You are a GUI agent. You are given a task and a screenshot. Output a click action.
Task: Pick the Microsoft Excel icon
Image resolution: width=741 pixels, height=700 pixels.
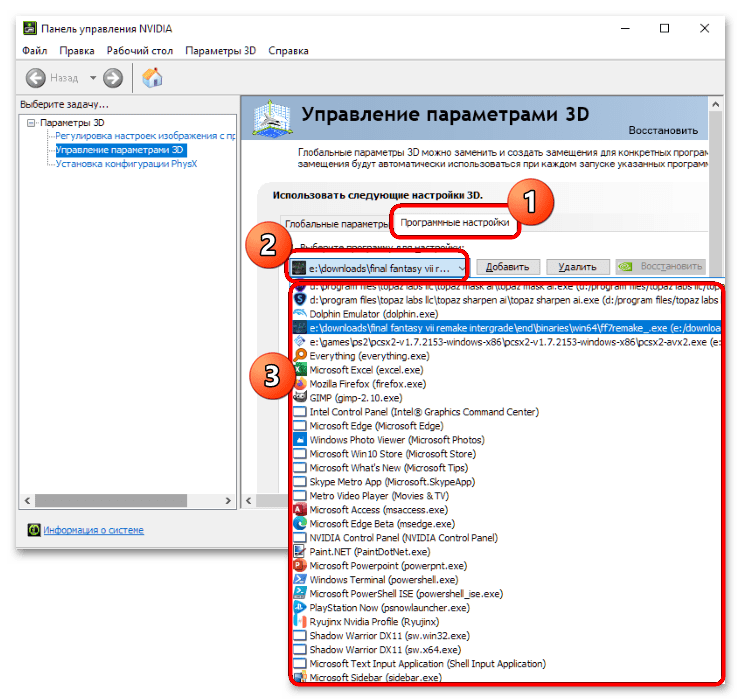[300, 369]
